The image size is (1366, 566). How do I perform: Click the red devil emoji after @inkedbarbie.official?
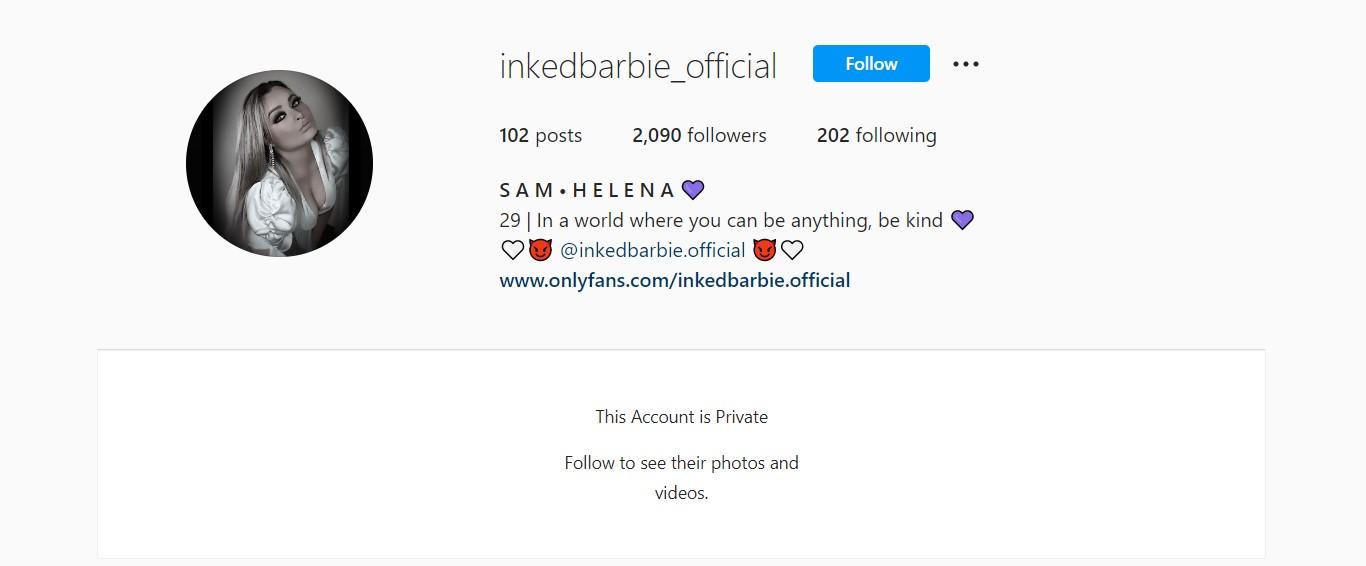coord(765,250)
